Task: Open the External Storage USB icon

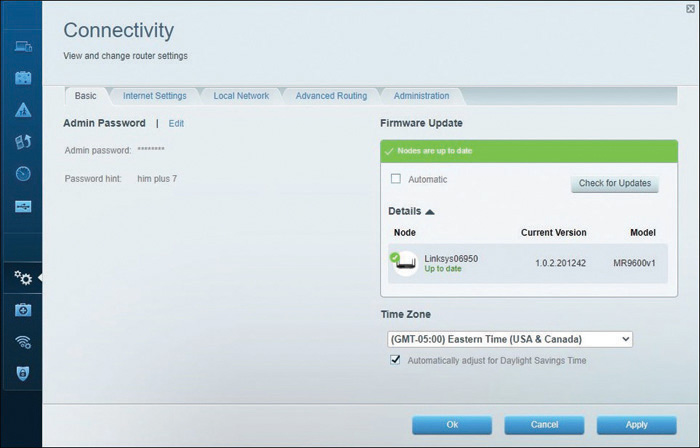Action: click(23, 206)
